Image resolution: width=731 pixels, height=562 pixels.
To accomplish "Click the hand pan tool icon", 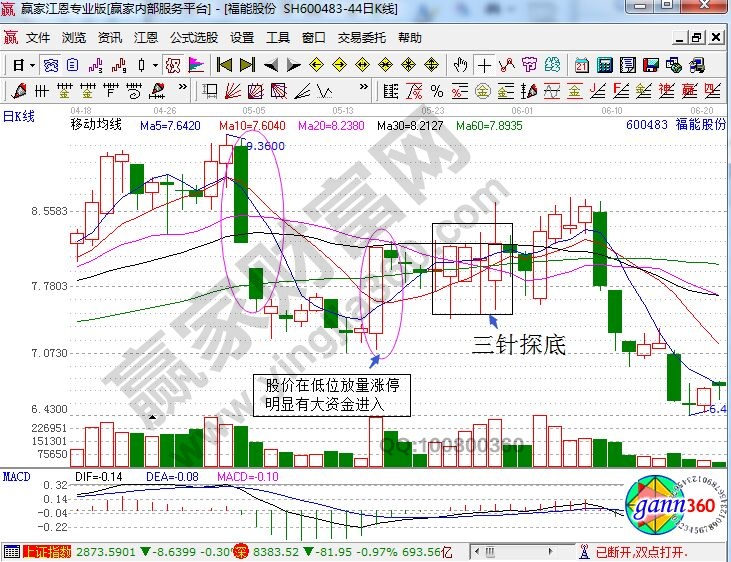I will tap(460, 65).
